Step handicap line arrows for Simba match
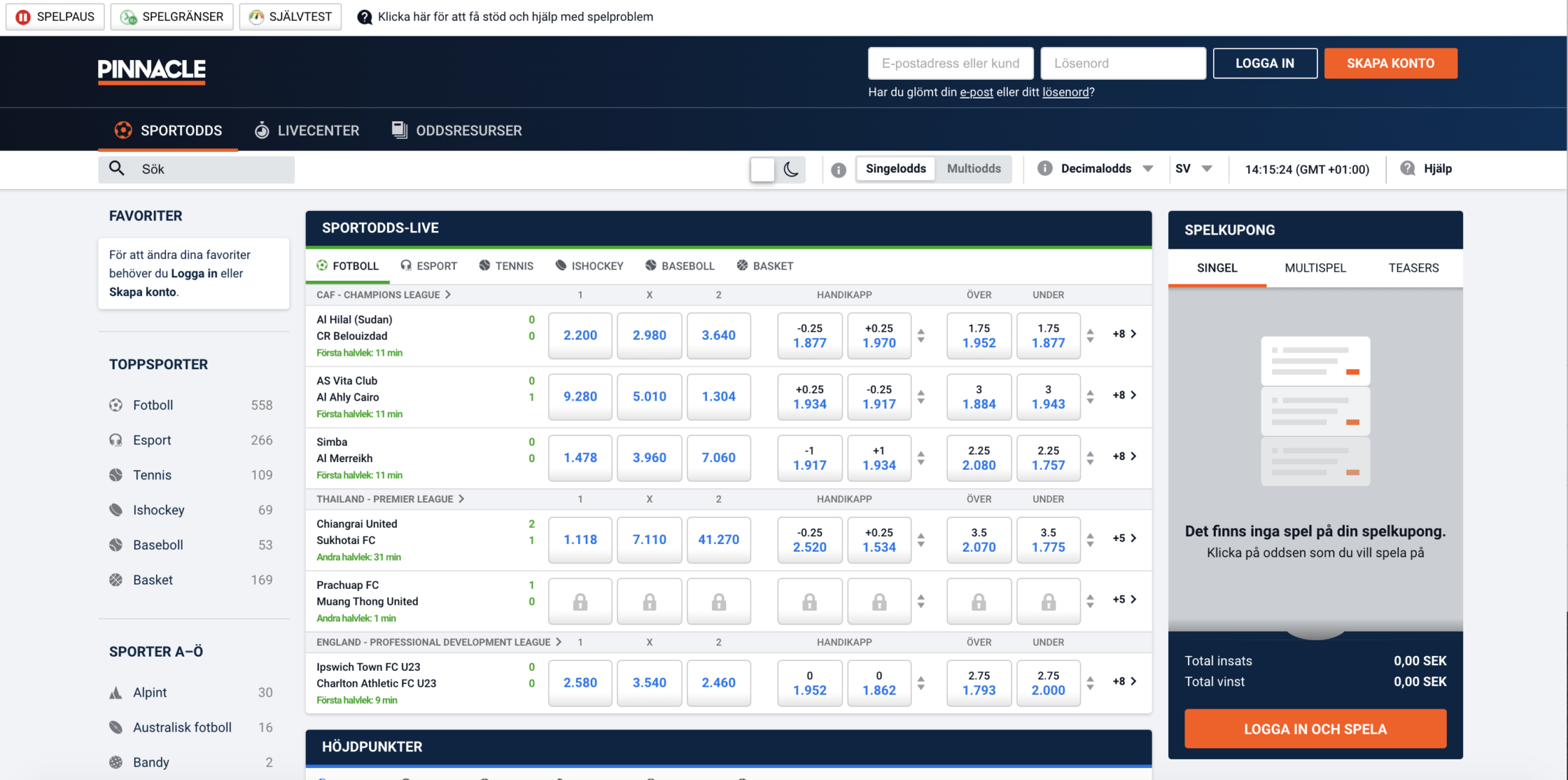 (921, 458)
